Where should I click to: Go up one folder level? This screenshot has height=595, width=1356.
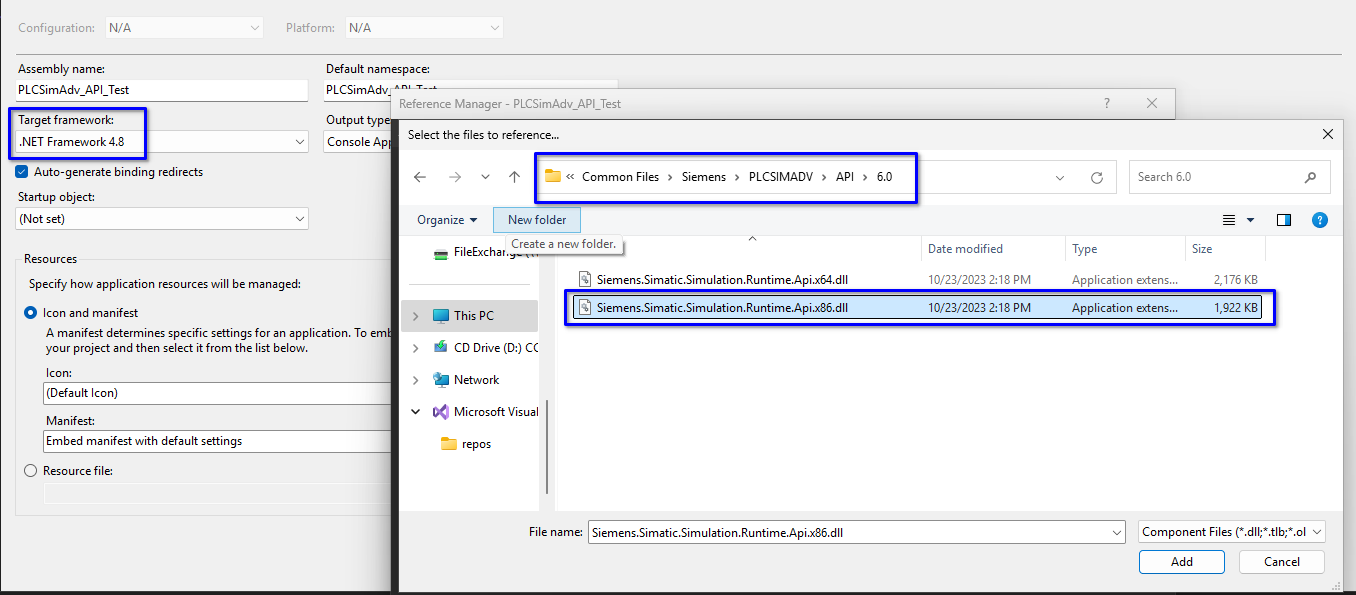point(514,177)
